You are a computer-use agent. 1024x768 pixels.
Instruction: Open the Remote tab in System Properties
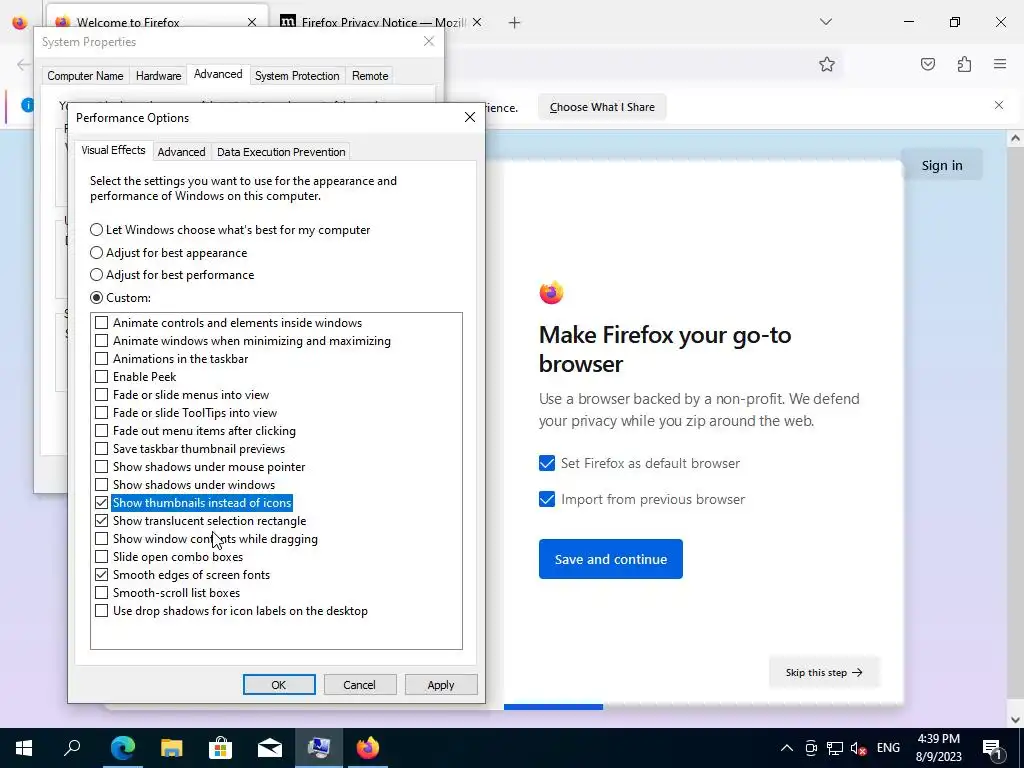click(370, 76)
